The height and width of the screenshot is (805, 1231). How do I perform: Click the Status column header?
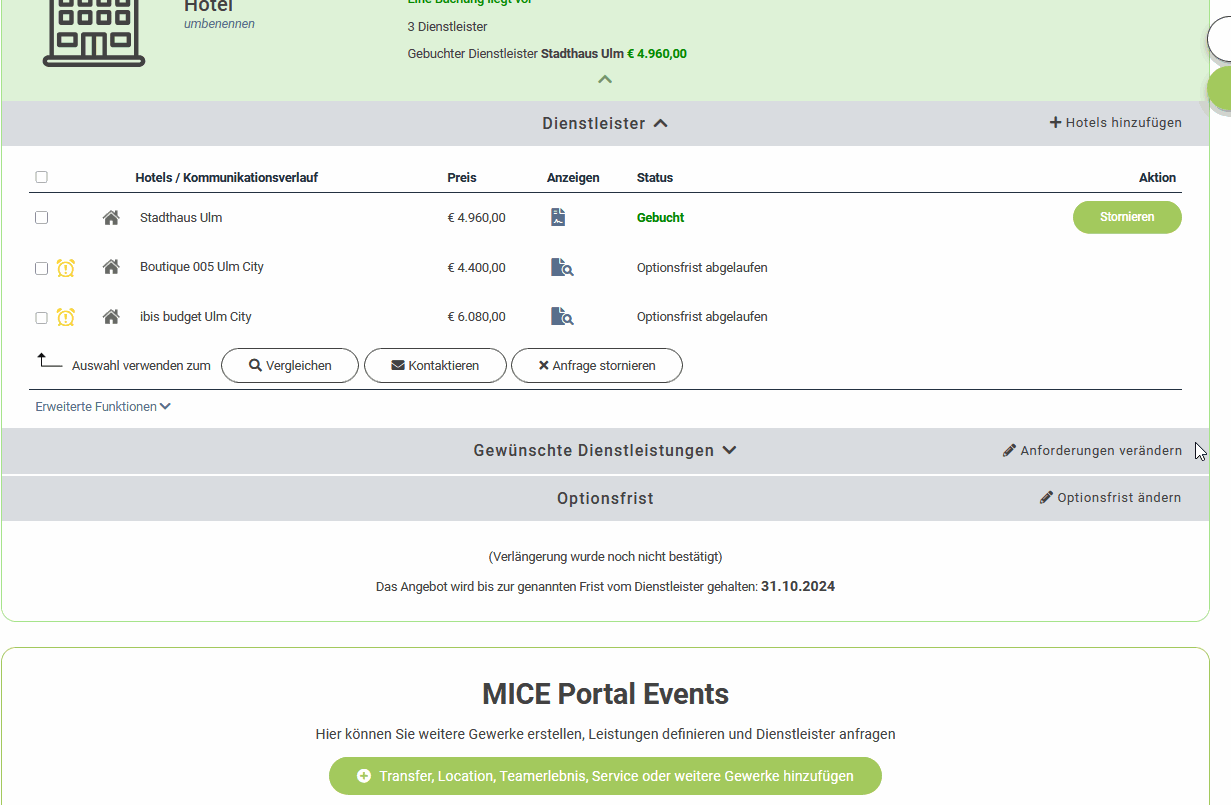[x=655, y=178]
